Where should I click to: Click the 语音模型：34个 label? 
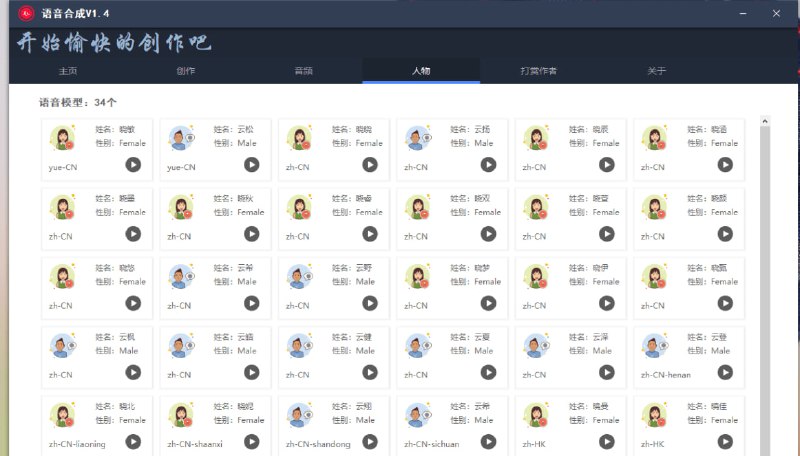[x=78, y=103]
